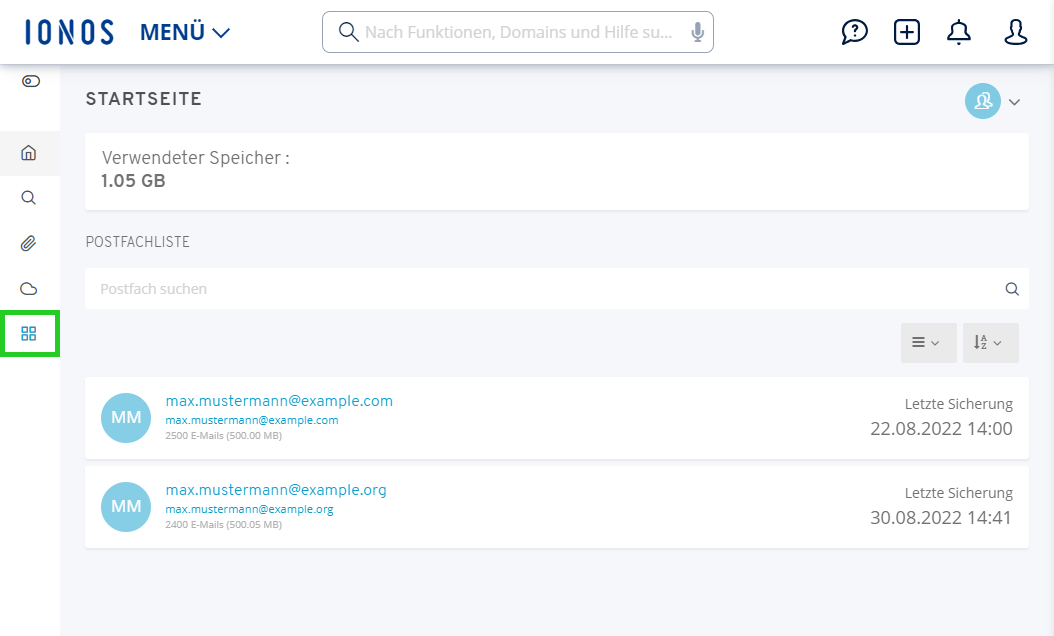
Task: Expand the chevron next to profile avatar
Action: (1014, 102)
